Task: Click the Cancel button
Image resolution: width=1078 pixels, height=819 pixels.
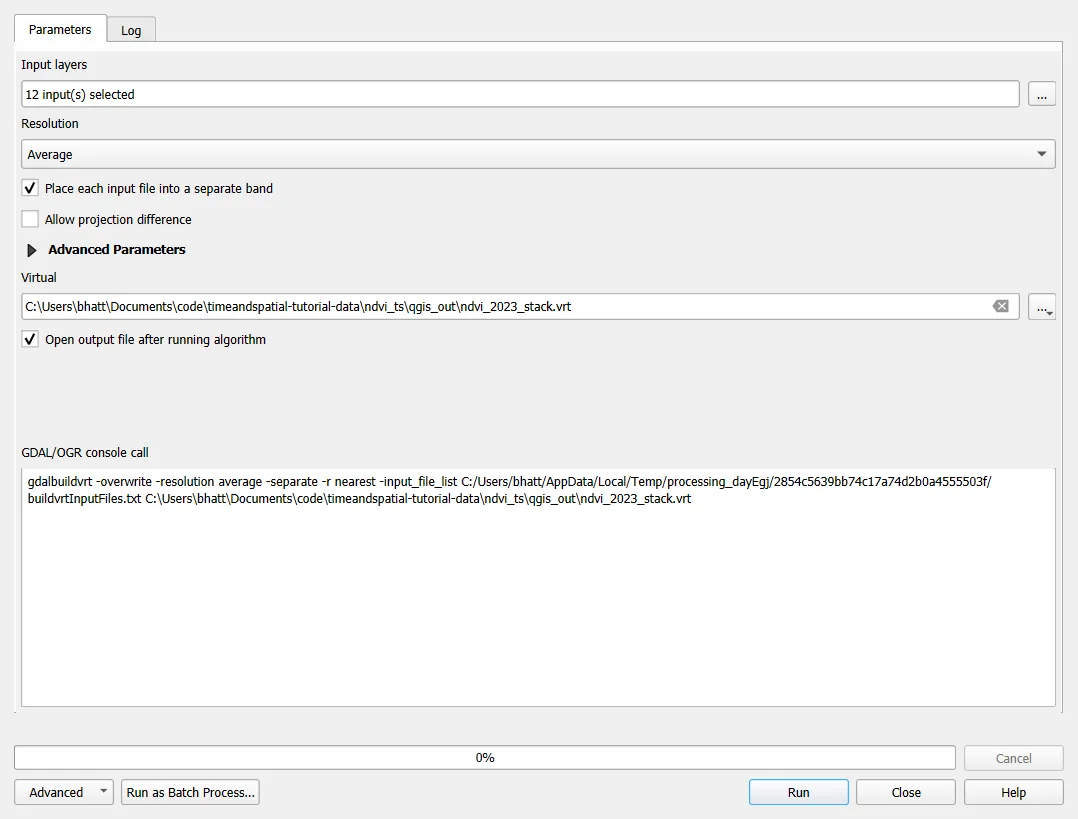Action: coord(1013,758)
